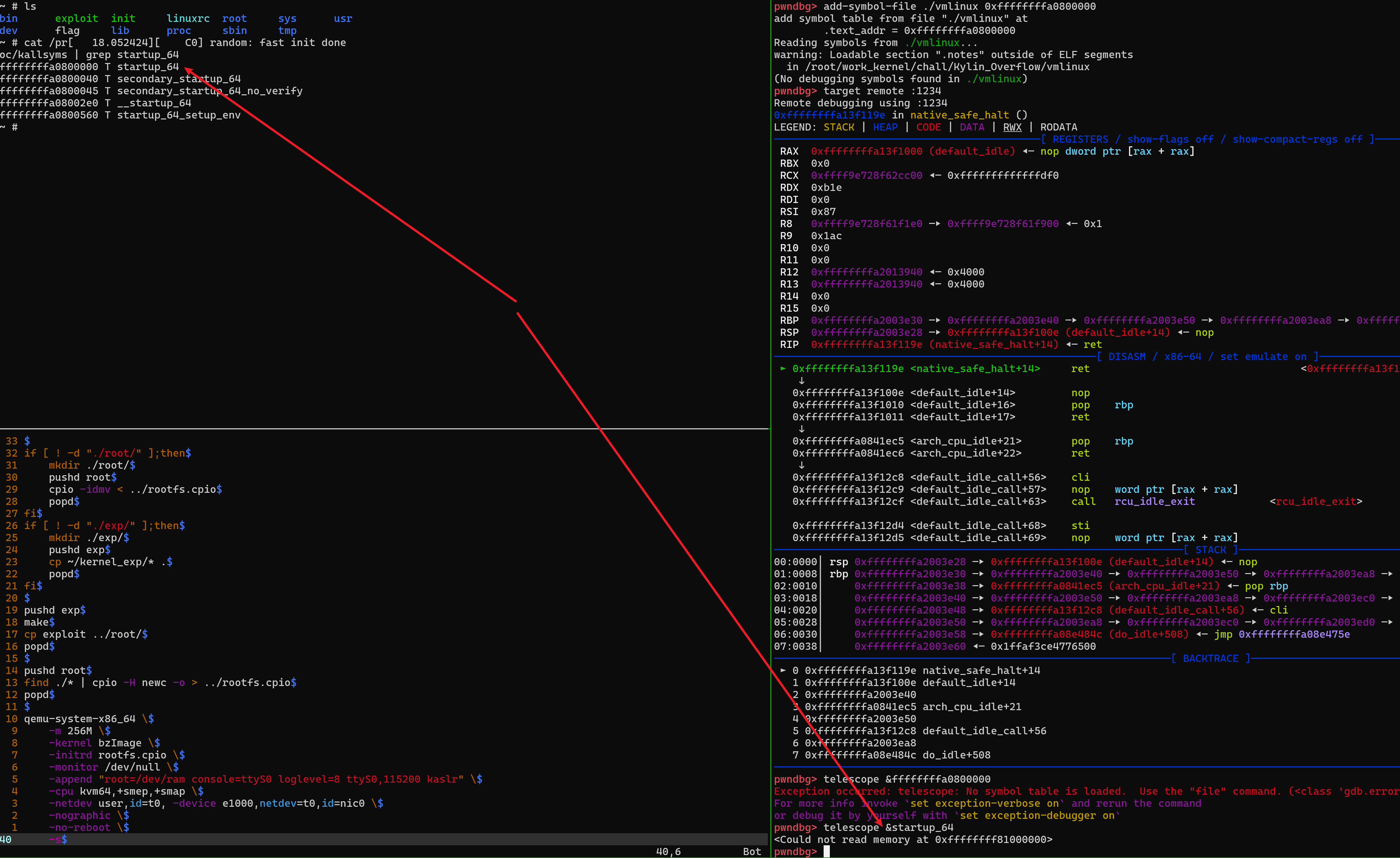Click the STACK section header
This screenshot has width=1400, height=858.
point(1211,550)
